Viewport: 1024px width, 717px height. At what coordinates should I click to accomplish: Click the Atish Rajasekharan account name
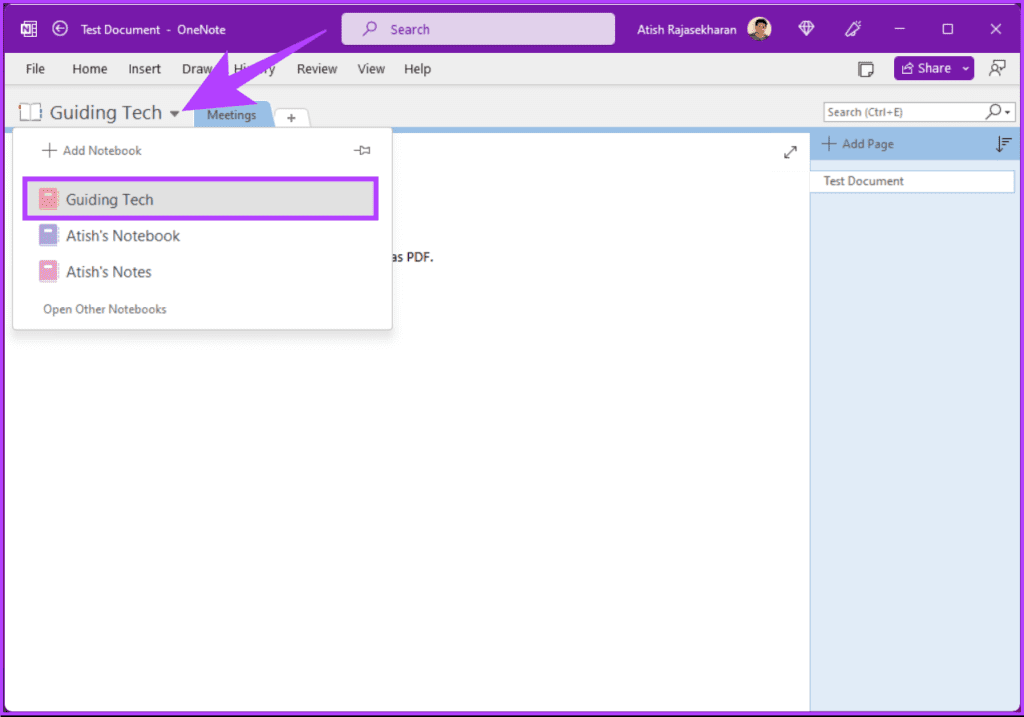click(686, 29)
